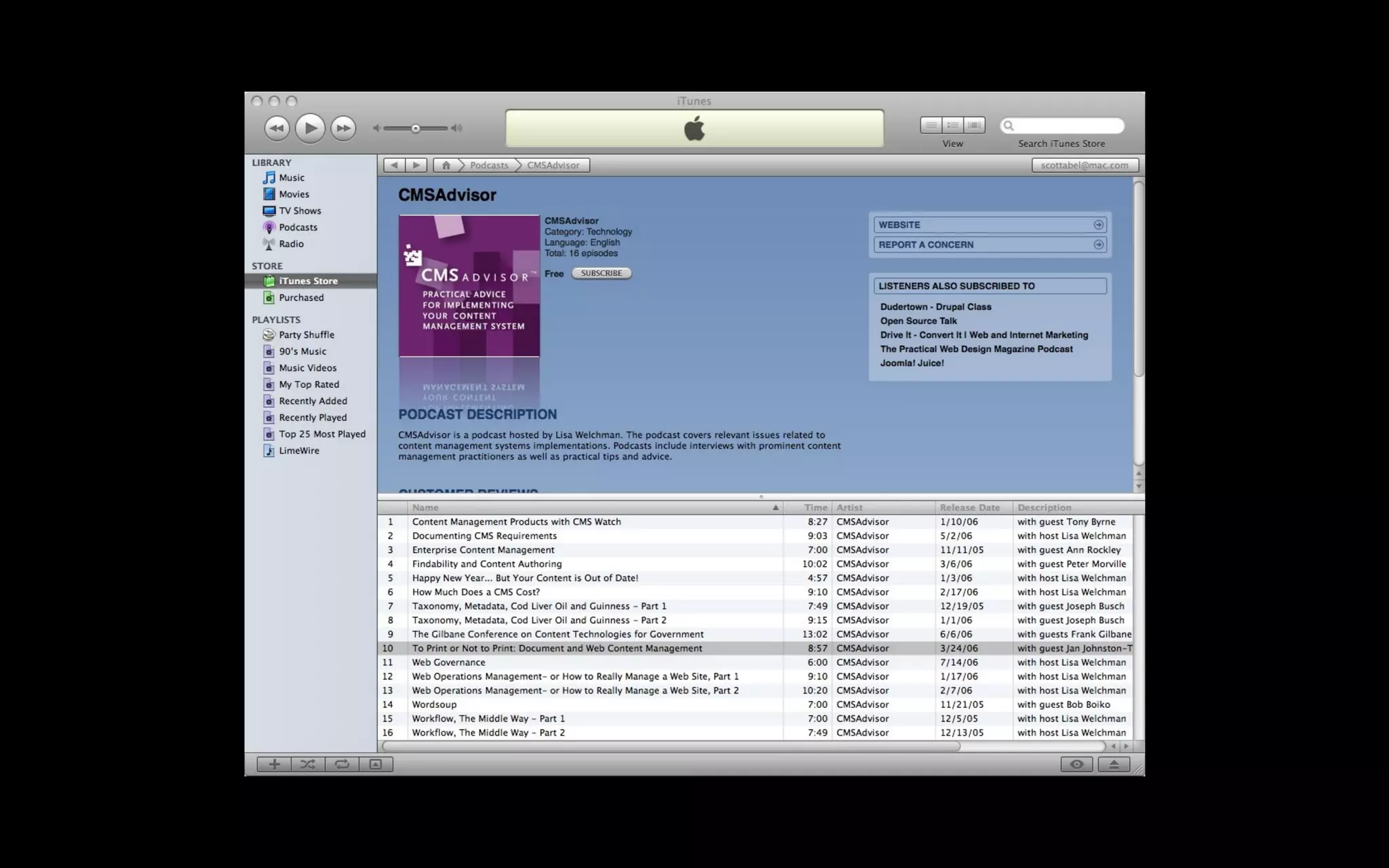1389x868 pixels.
Task: Show or hide artwork viewer
Action: (376, 764)
